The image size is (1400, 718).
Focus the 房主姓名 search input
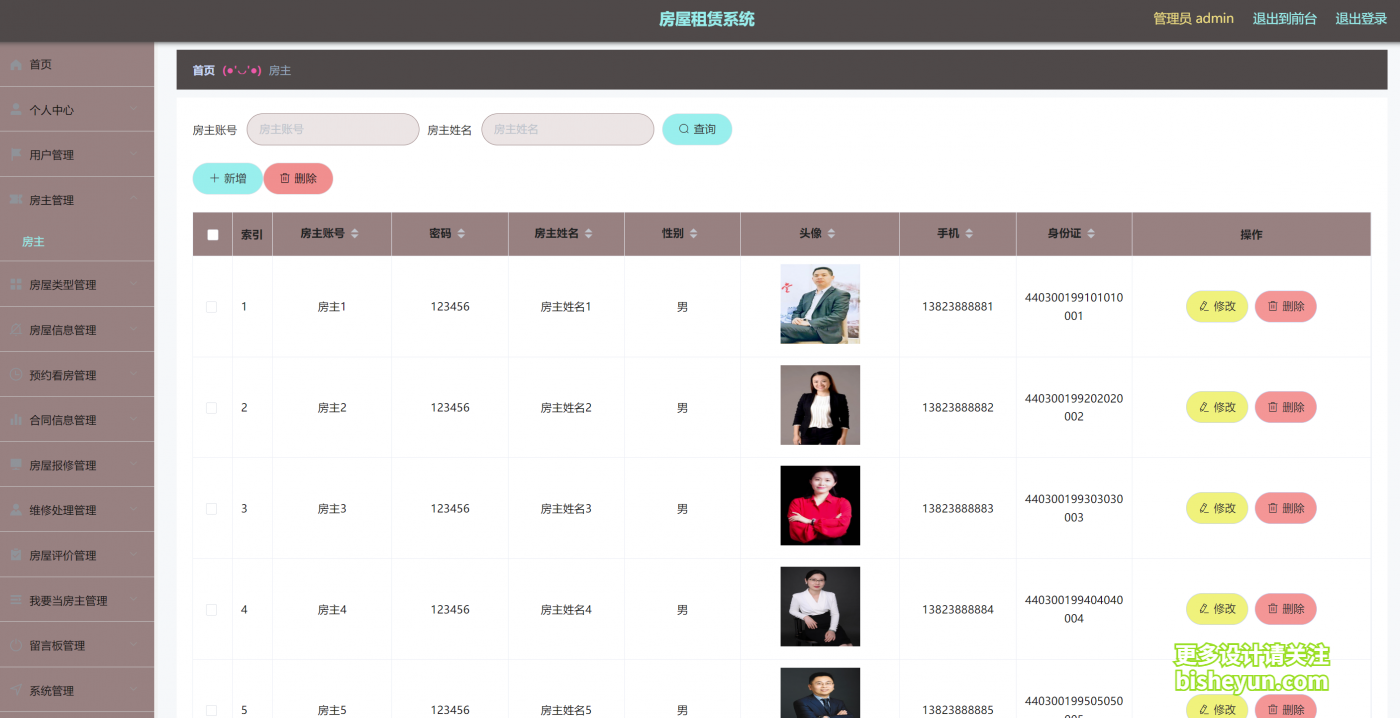[x=568, y=129]
